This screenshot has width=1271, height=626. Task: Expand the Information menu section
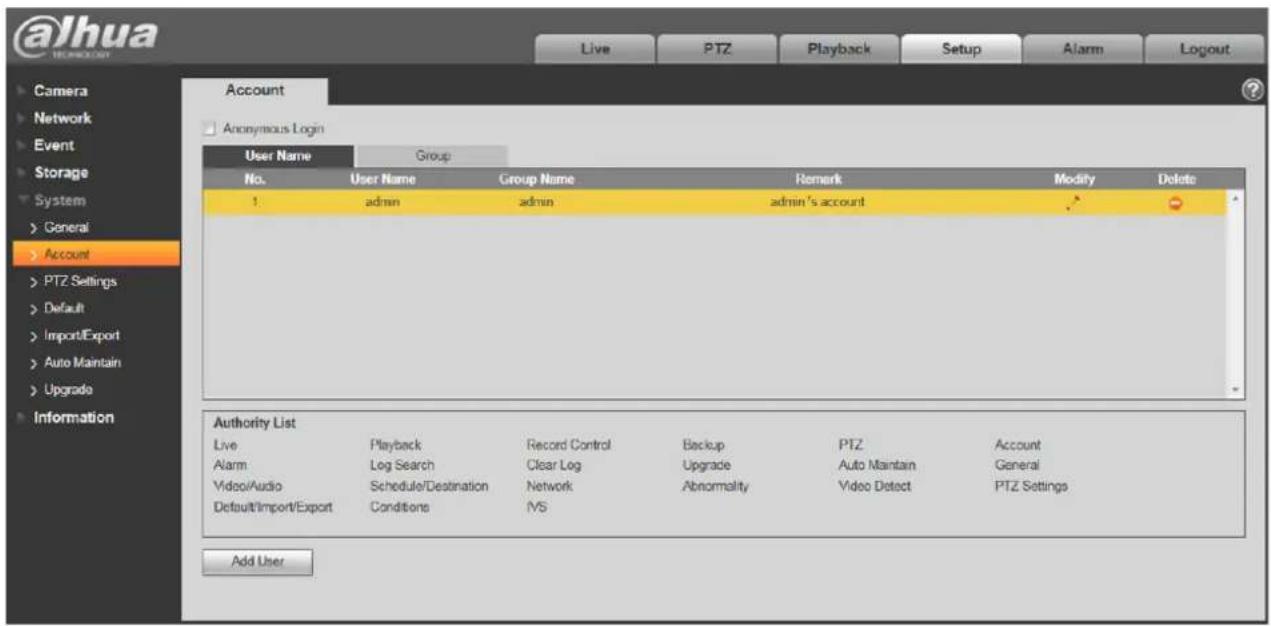coord(74,417)
